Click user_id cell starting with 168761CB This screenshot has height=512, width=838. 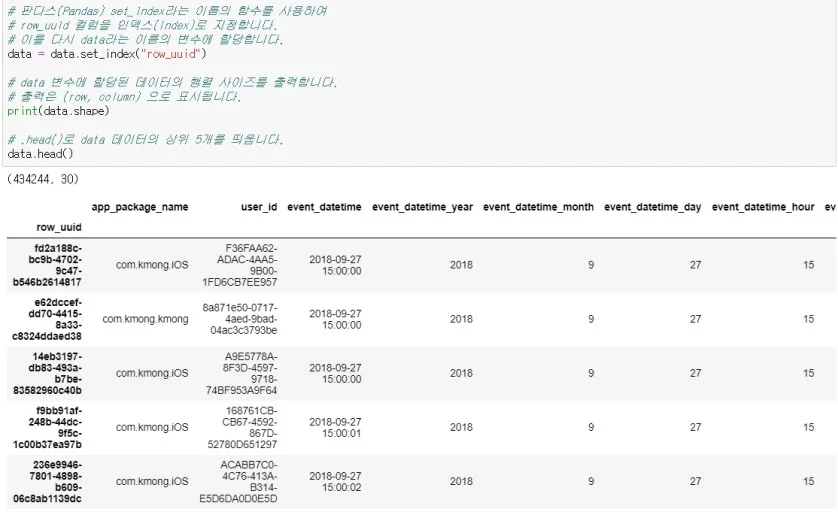pos(242,427)
